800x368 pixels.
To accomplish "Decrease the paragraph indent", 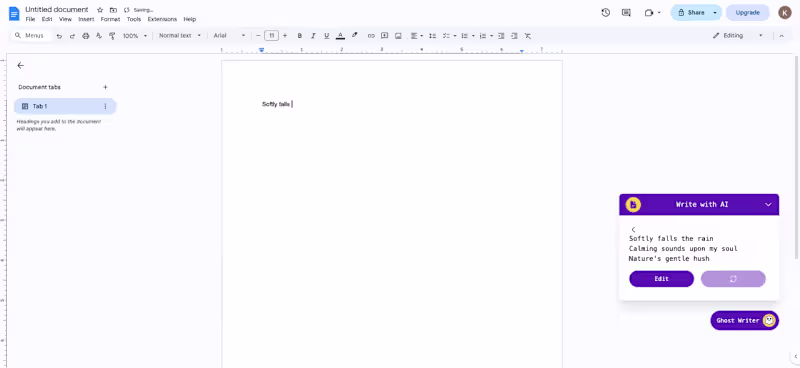I will pos(501,36).
